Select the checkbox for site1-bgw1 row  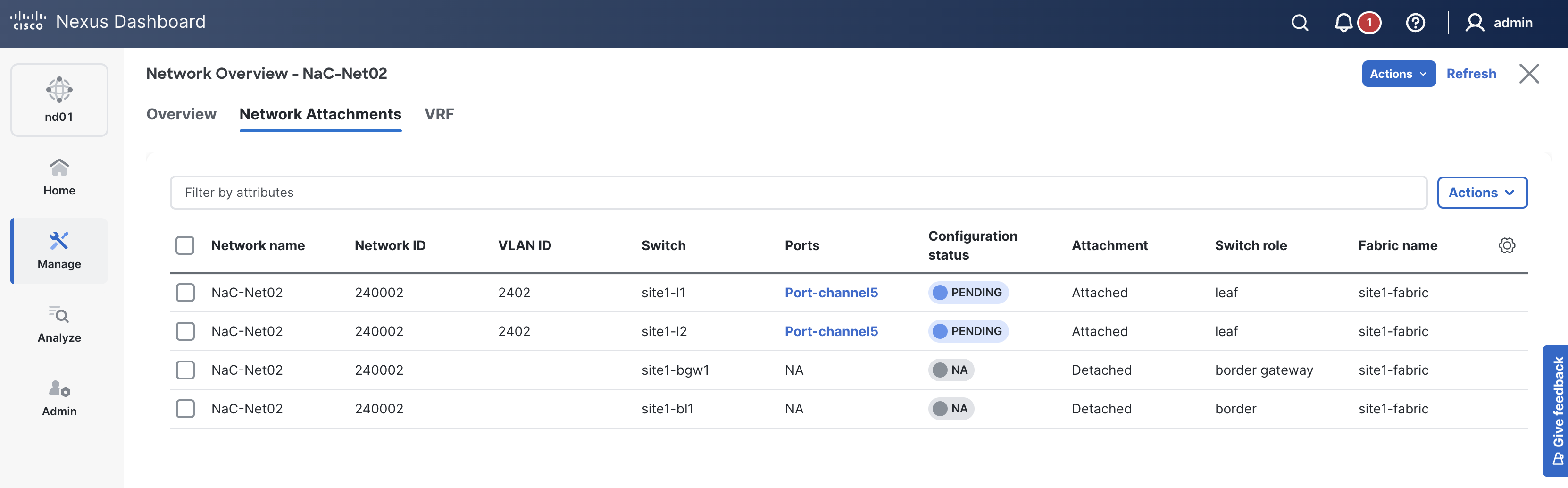click(x=185, y=370)
